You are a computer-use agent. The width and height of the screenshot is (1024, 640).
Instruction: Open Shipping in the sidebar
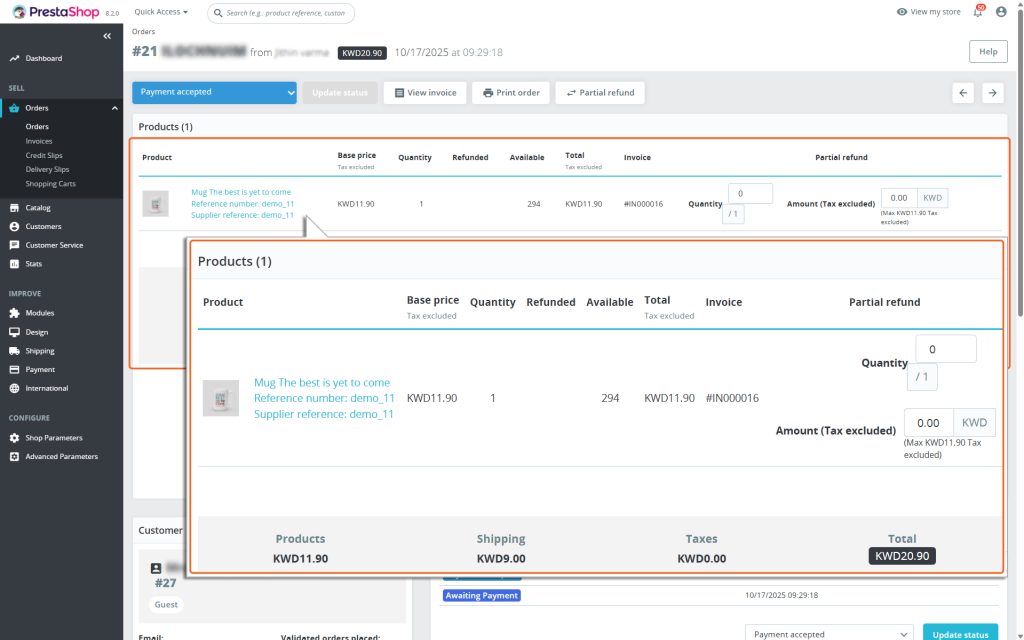pyautogui.click(x=40, y=351)
